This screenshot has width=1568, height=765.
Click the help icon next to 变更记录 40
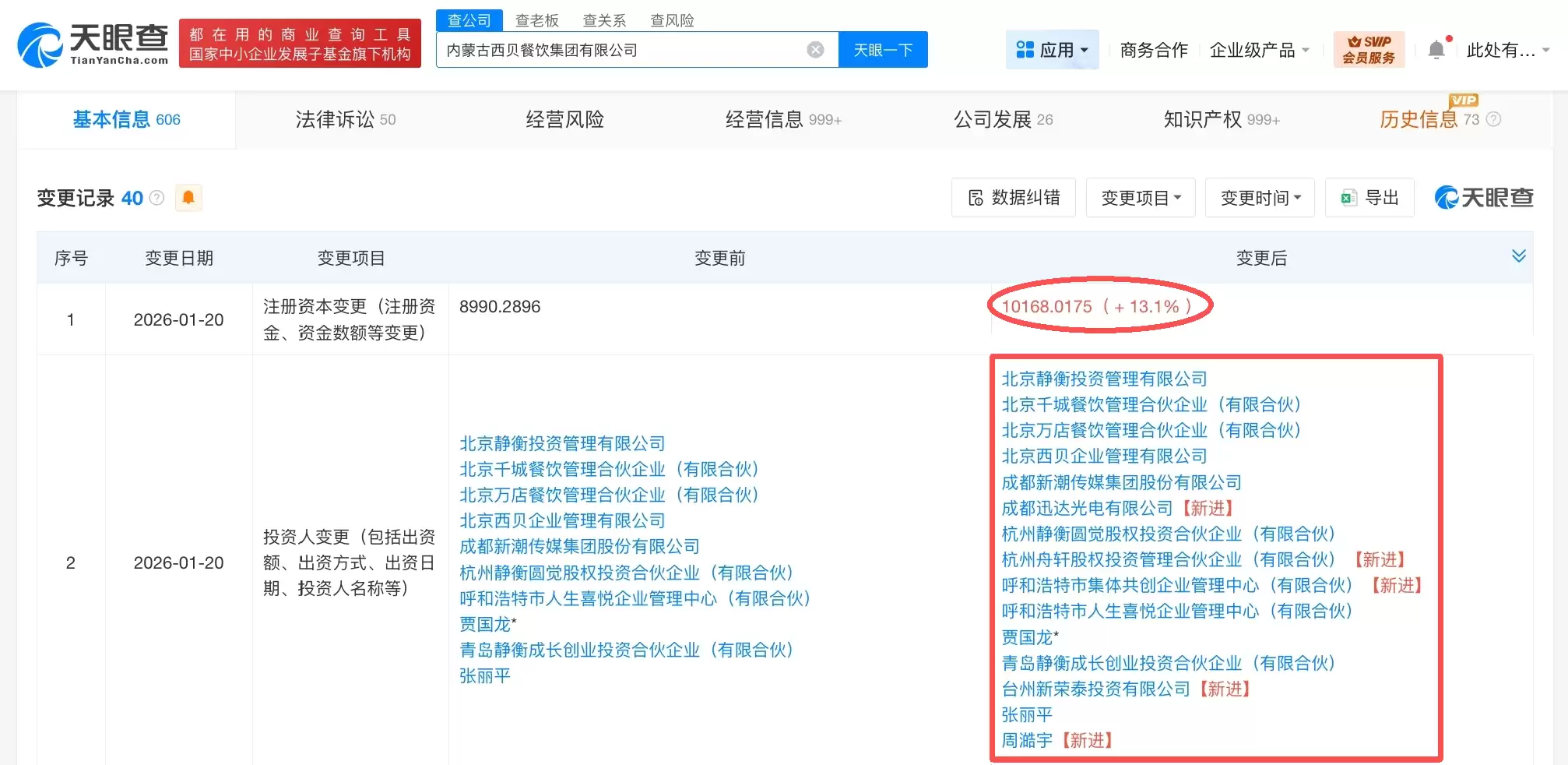click(157, 198)
